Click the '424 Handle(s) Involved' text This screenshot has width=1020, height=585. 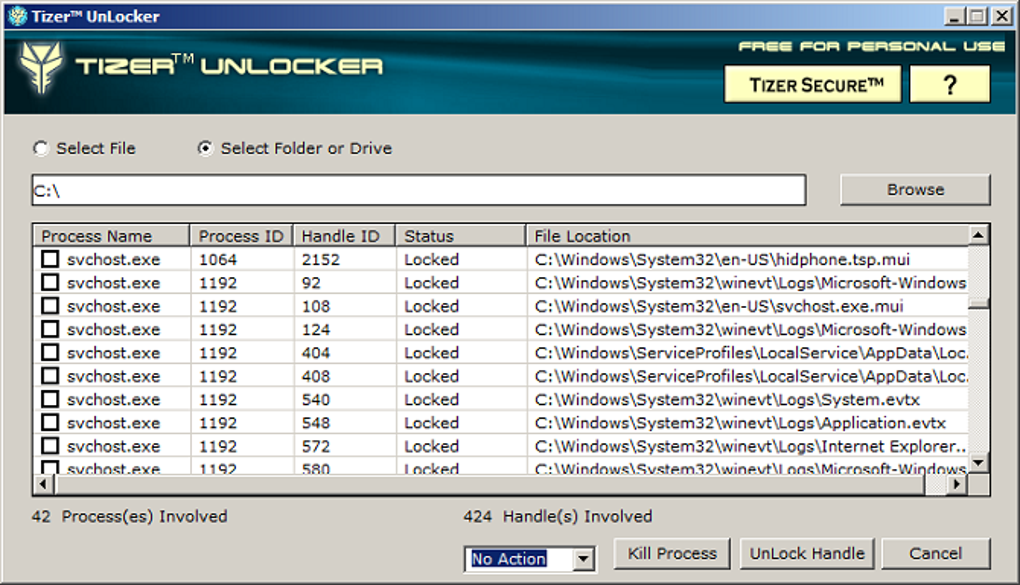[x=557, y=517]
